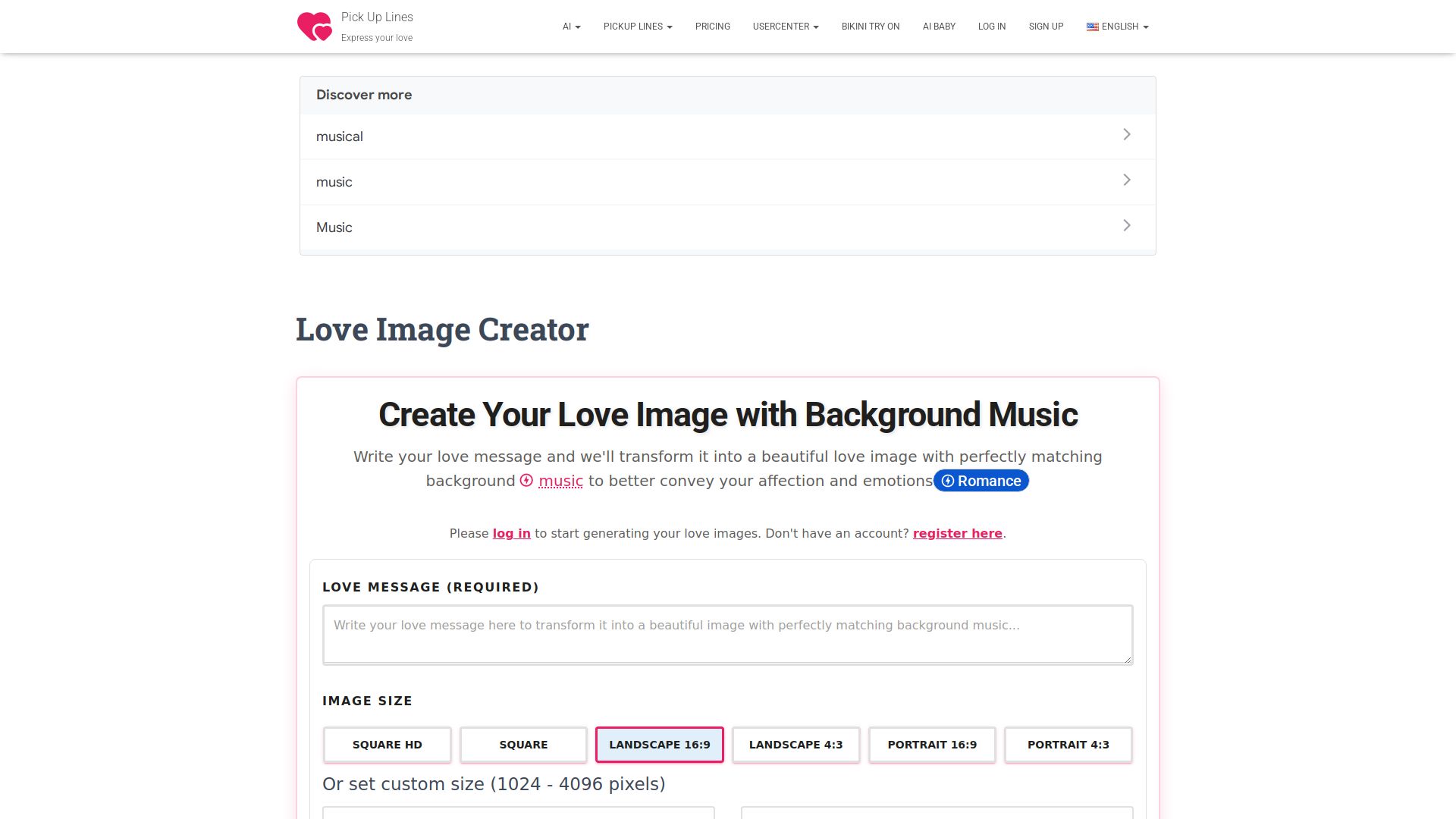
Task: Select the Landscape 4:3 image size
Action: pos(796,745)
